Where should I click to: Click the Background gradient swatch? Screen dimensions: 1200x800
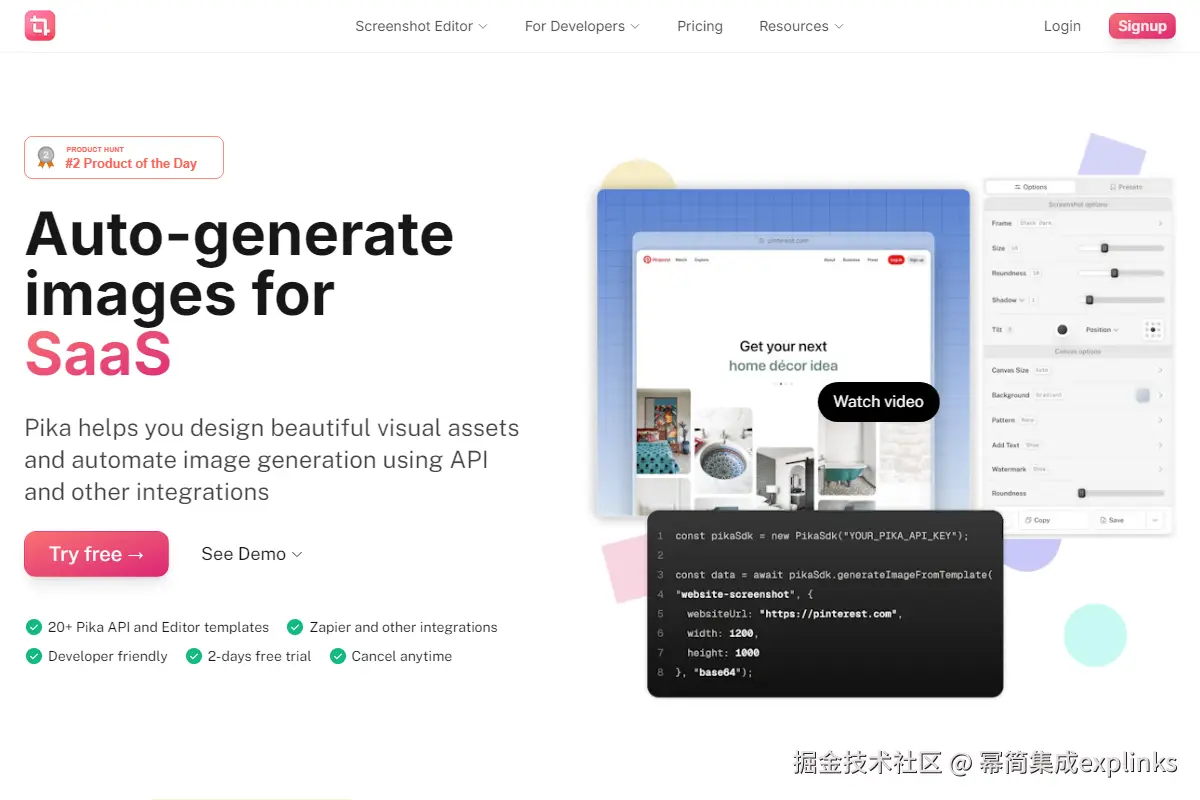[x=1142, y=395]
